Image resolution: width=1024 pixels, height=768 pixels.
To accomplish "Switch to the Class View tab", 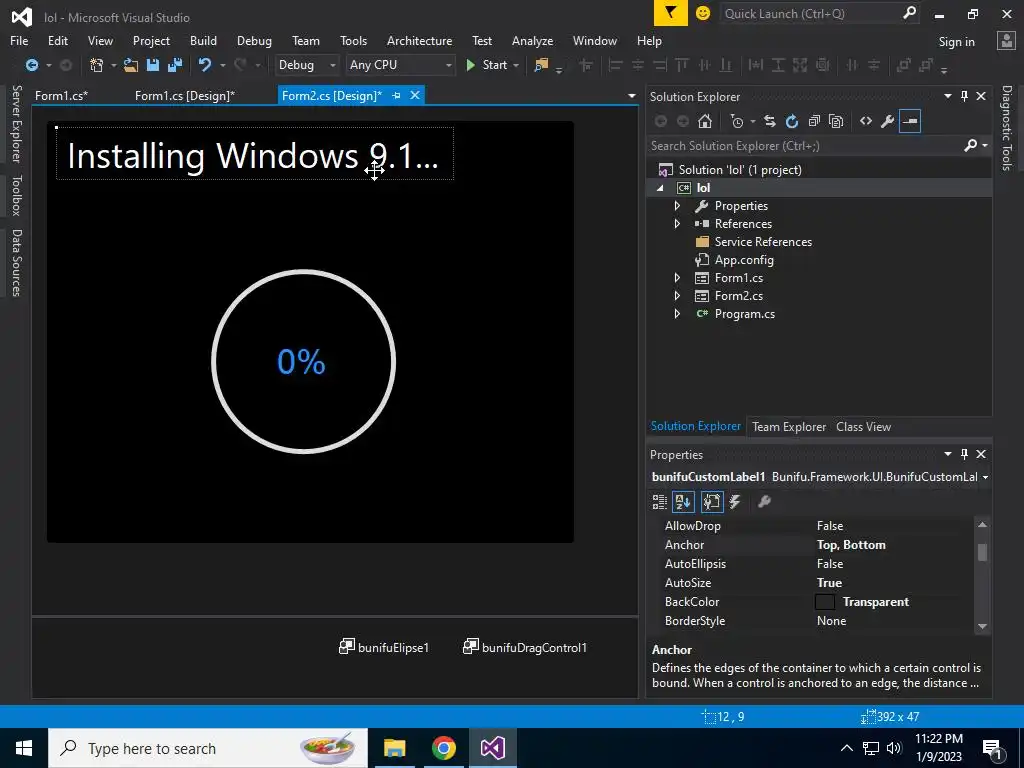I will [x=863, y=426].
